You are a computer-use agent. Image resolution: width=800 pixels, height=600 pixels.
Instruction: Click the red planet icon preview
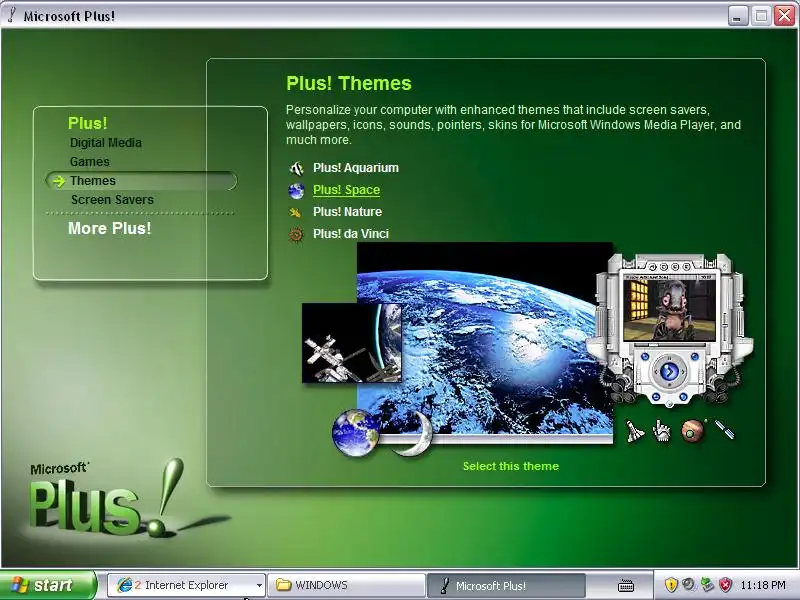pyautogui.click(x=693, y=431)
